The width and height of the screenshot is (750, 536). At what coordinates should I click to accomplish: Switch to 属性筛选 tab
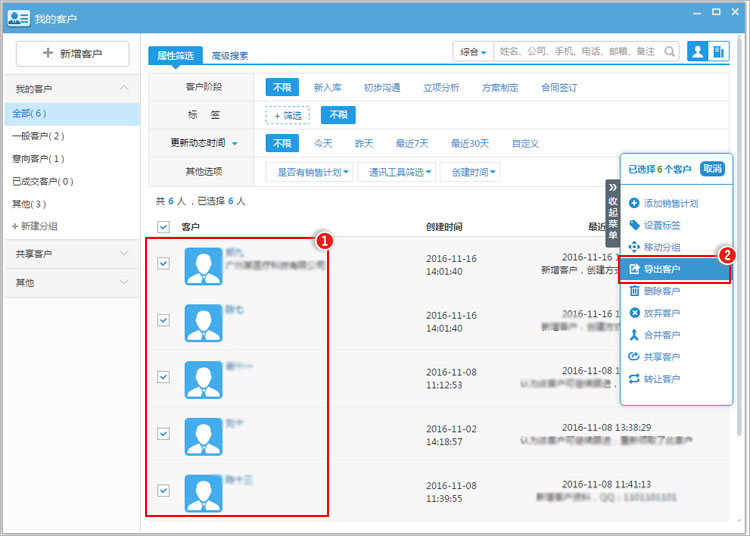pos(176,56)
